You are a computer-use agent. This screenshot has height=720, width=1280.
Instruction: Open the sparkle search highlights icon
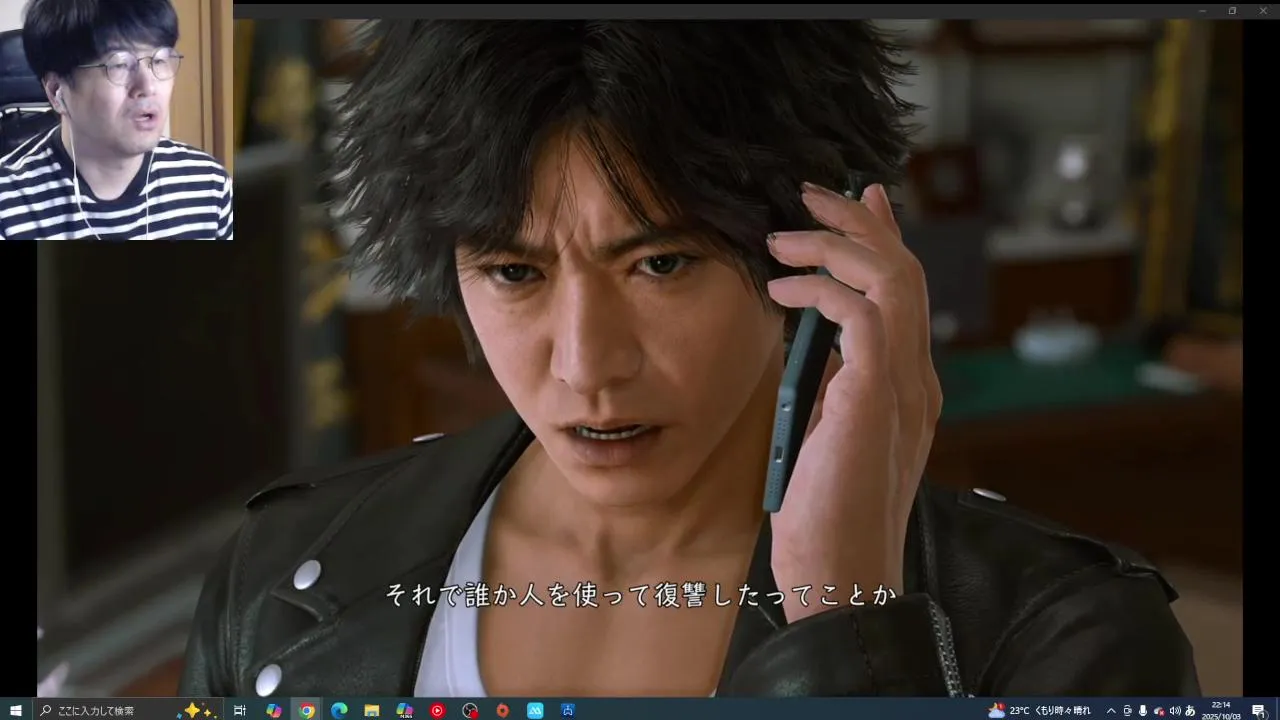click(197, 710)
